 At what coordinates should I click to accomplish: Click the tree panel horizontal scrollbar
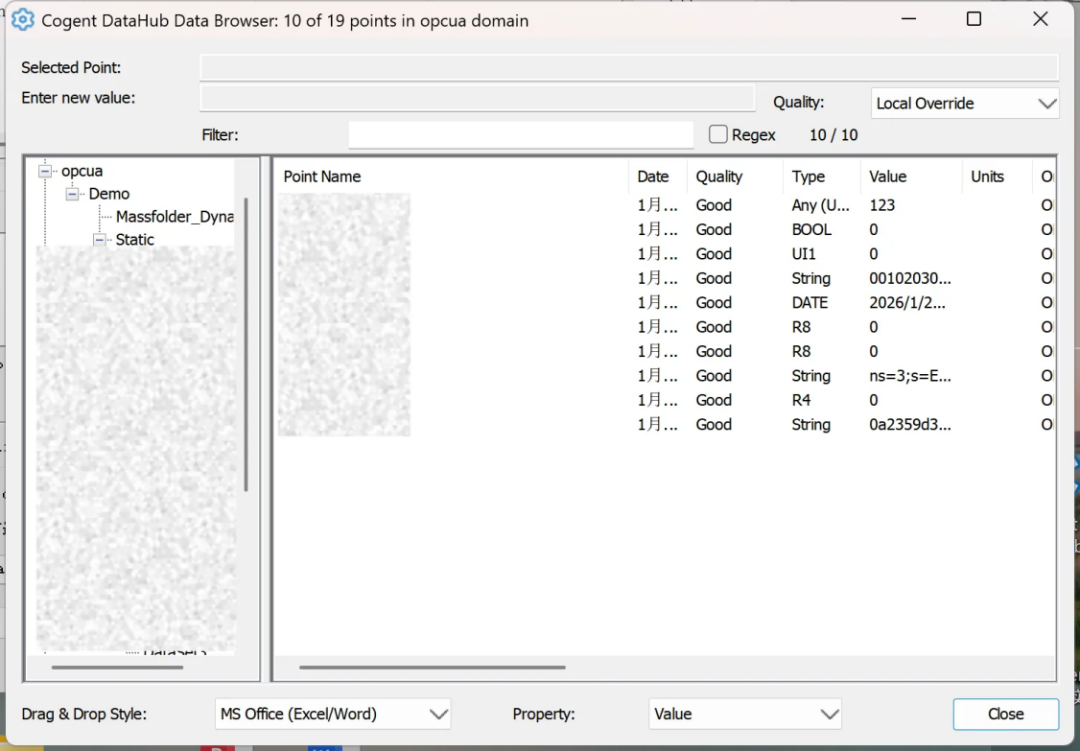[117, 667]
